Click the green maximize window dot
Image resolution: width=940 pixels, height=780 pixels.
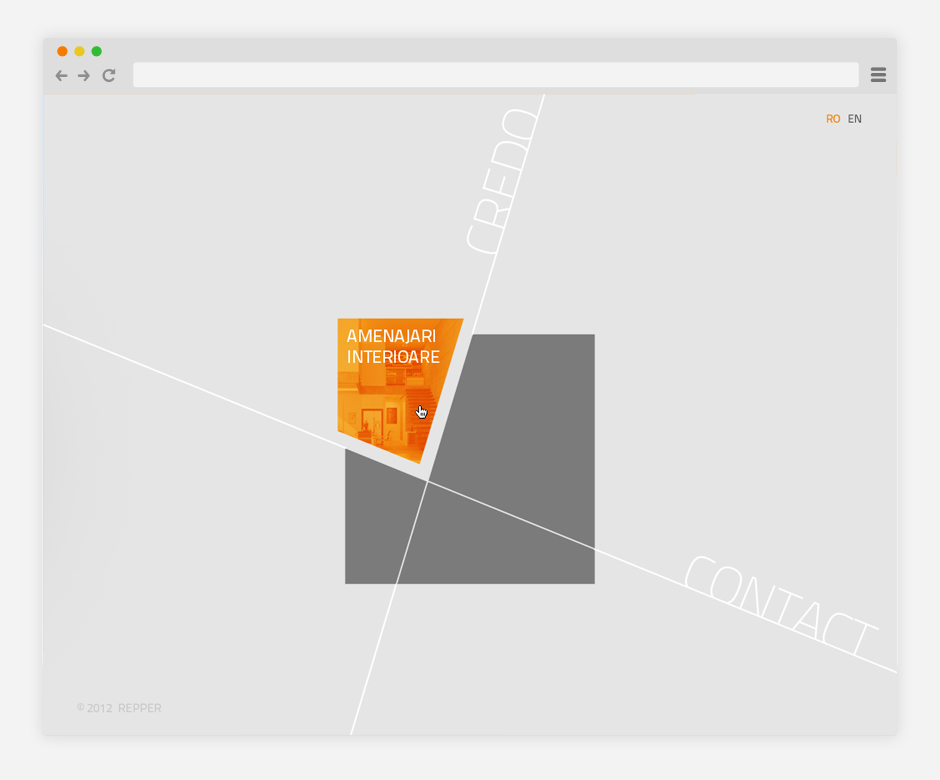point(96,51)
